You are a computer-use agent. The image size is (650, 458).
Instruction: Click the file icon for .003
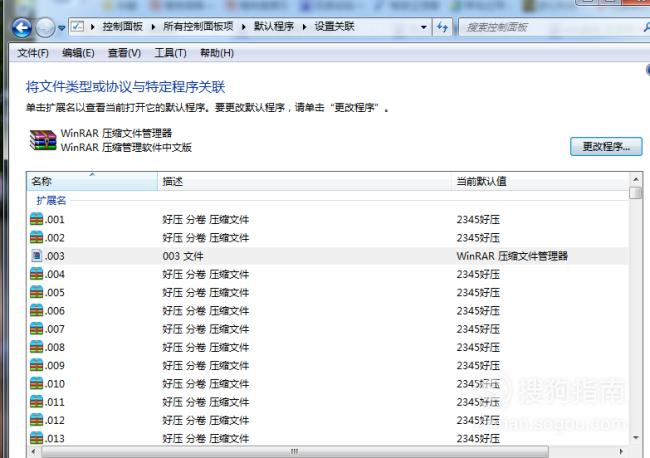[x=36, y=256]
